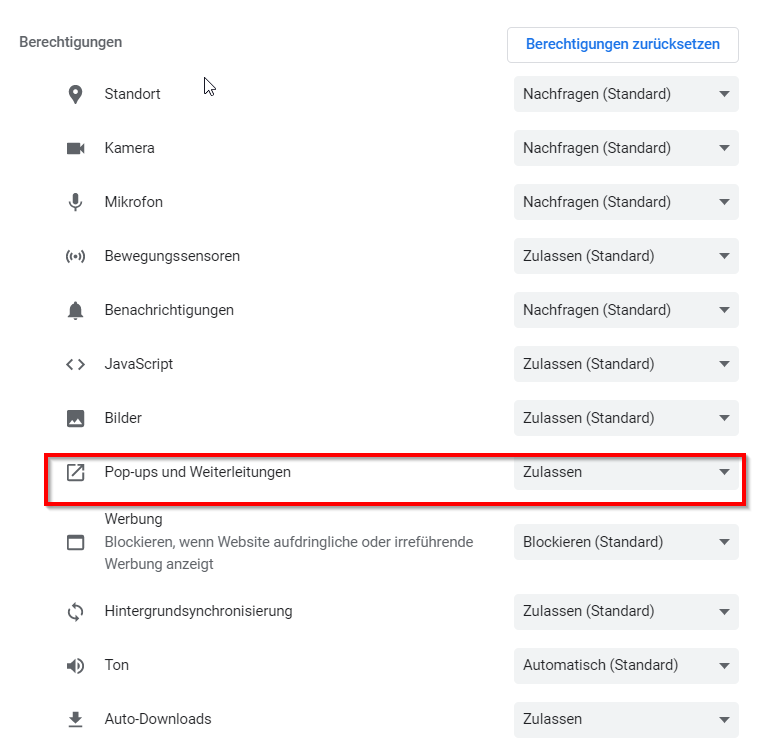Open the Auto-Downloads Zulassen dropdown
The width and height of the screenshot is (759, 746).
626,719
